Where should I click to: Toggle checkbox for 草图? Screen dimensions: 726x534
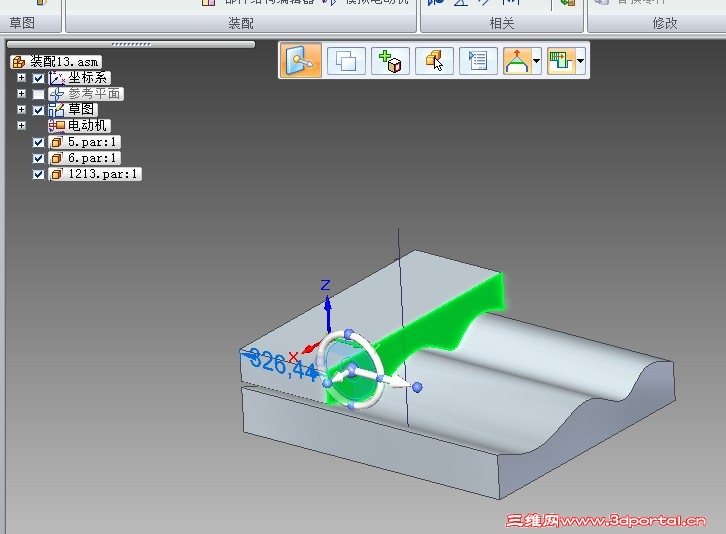(38, 110)
